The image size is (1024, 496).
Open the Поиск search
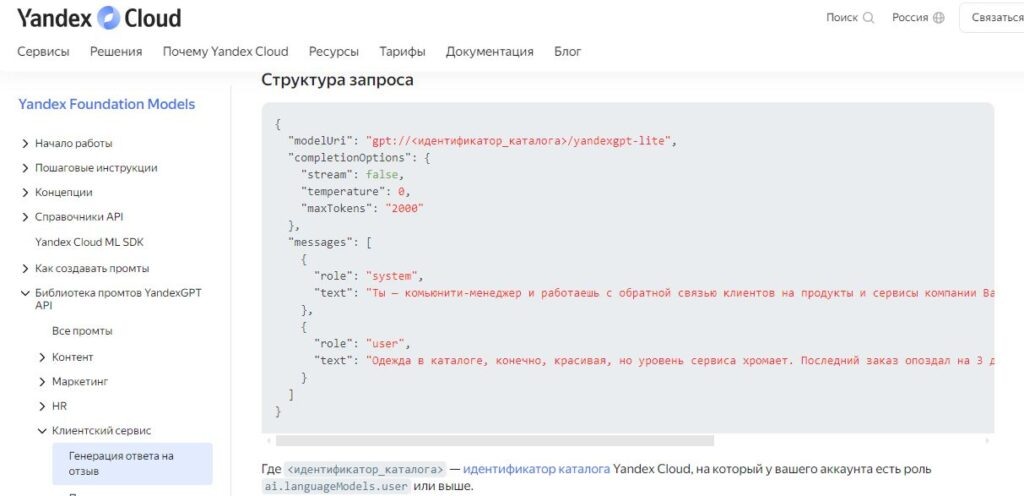point(850,18)
